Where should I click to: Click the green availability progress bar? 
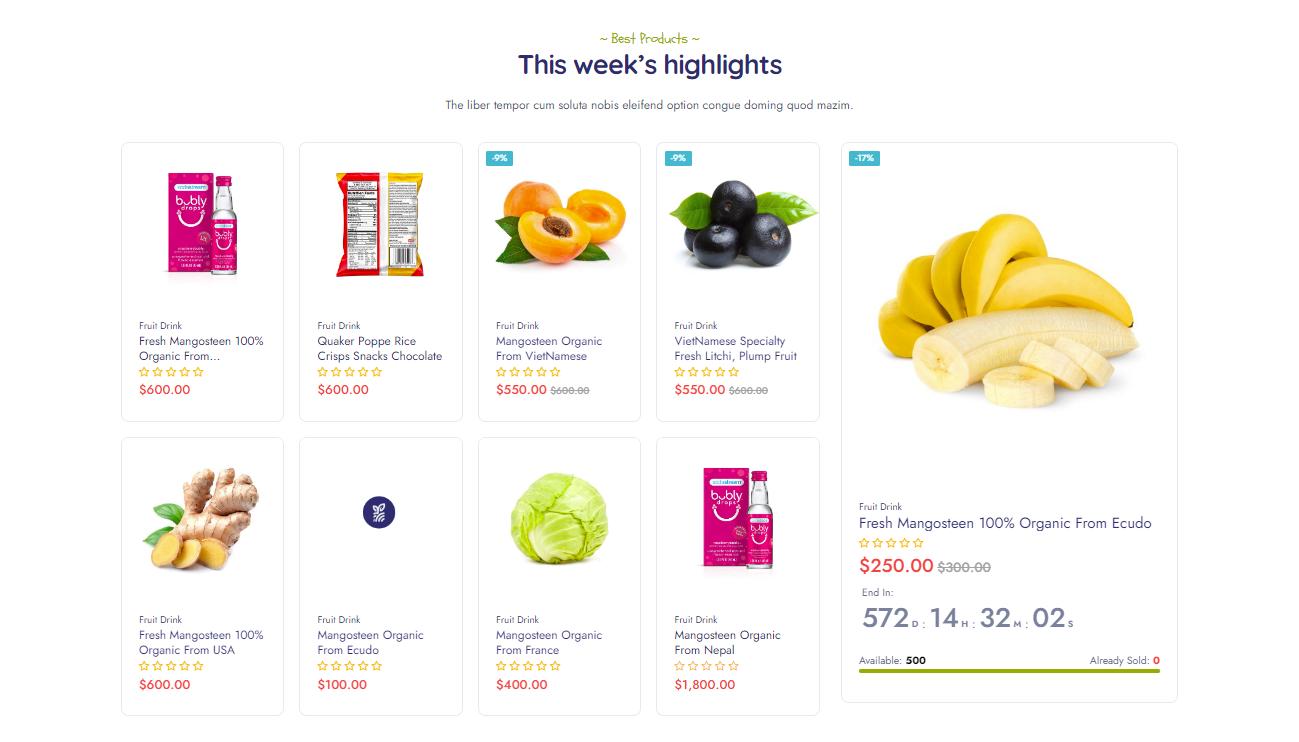[x=1009, y=671]
